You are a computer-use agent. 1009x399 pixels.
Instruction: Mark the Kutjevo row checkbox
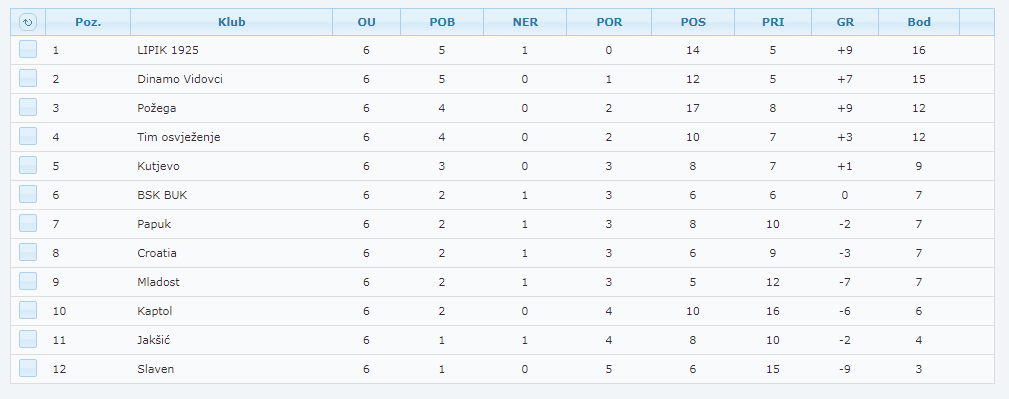pyautogui.click(x=28, y=165)
